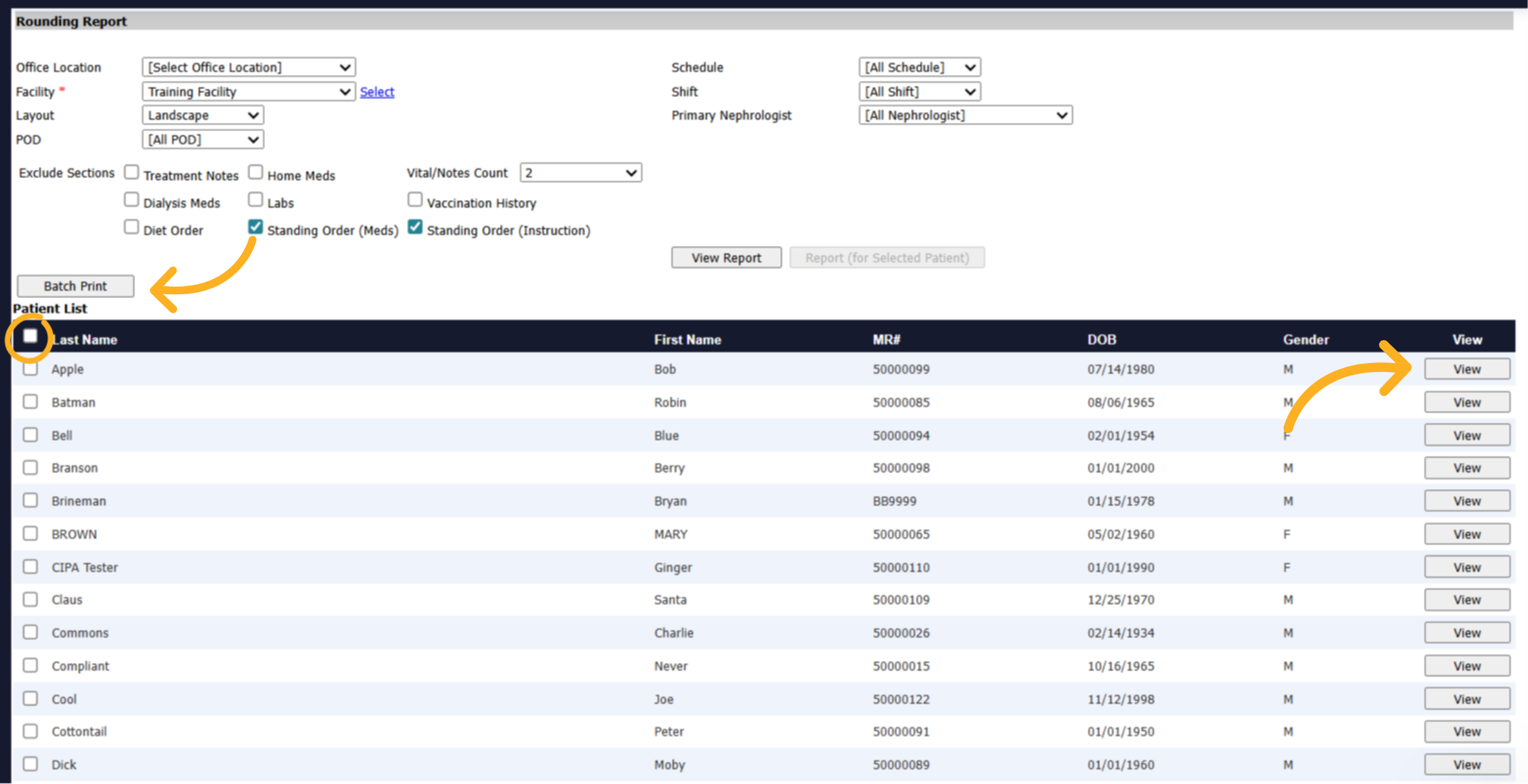This screenshot has width=1528, height=784.
Task: Select the checkbox for patient Claus
Action: [x=30, y=599]
